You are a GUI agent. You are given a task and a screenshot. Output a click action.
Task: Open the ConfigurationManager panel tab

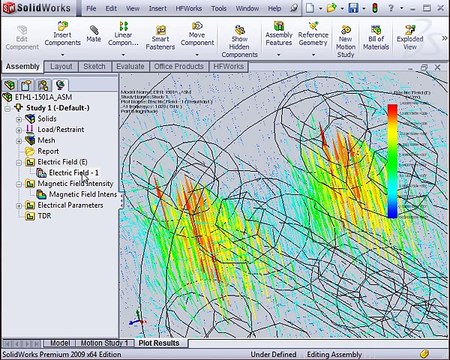coord(43,85)
